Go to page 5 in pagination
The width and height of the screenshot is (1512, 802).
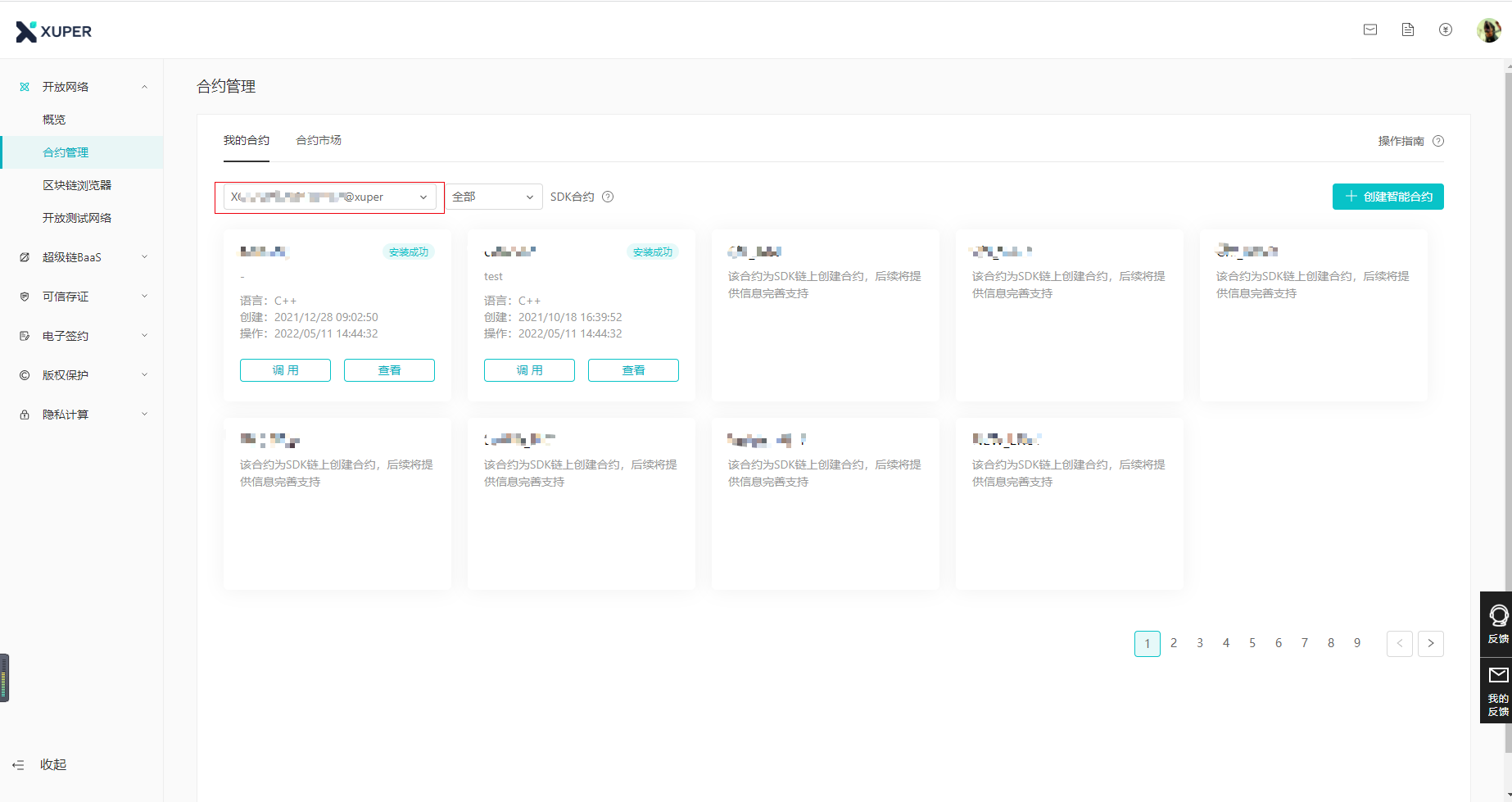[x=1252, y=643]
